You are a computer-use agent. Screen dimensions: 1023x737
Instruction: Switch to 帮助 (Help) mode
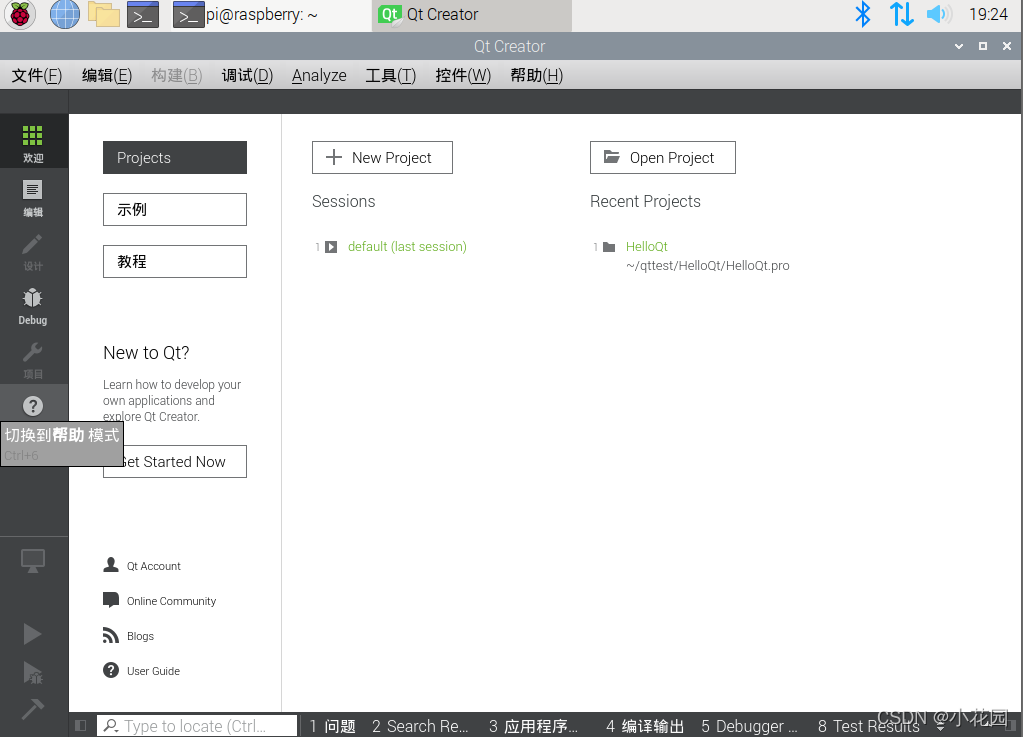(33, 405)
